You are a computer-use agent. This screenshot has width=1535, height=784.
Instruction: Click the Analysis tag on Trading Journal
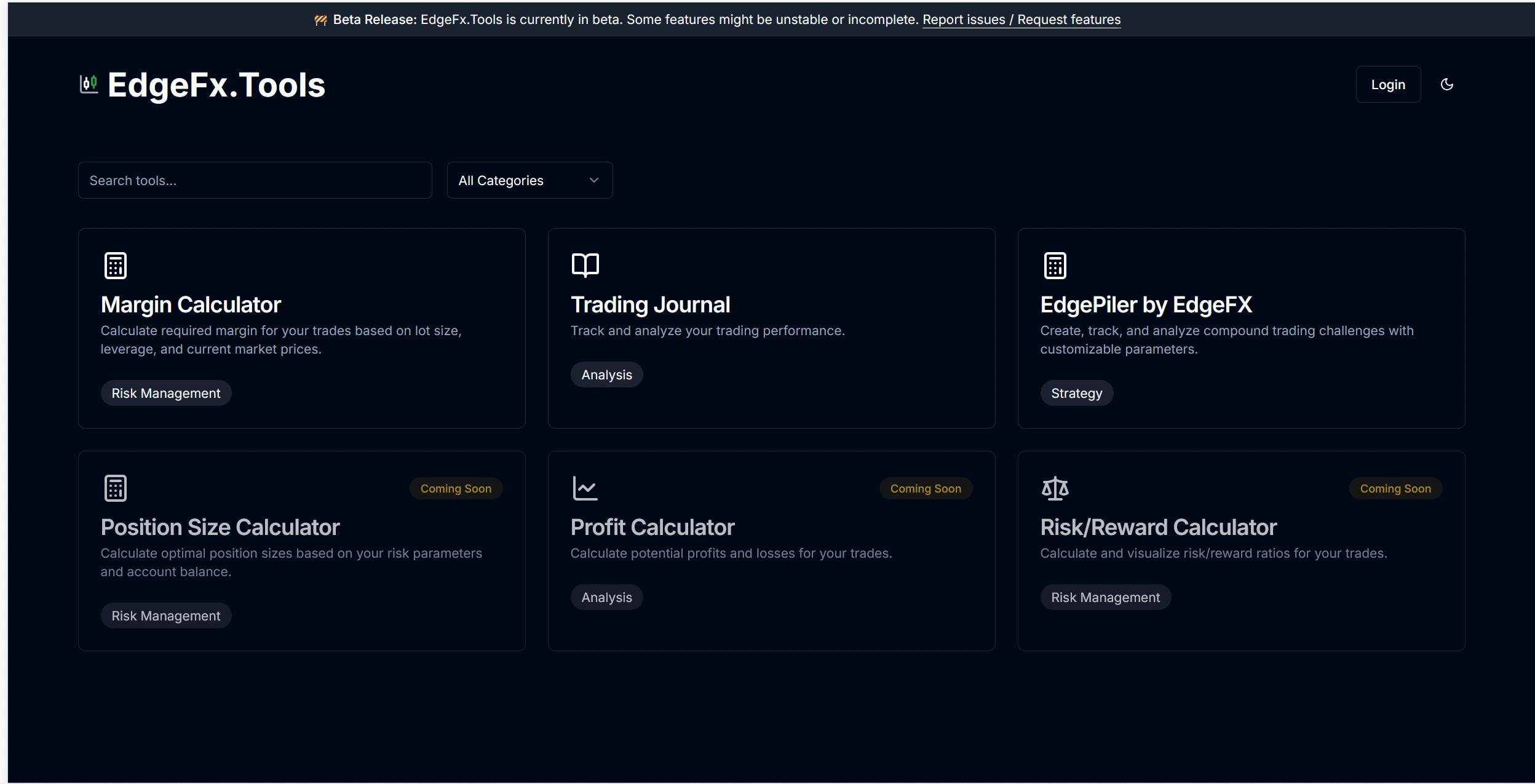pos(606,374)
